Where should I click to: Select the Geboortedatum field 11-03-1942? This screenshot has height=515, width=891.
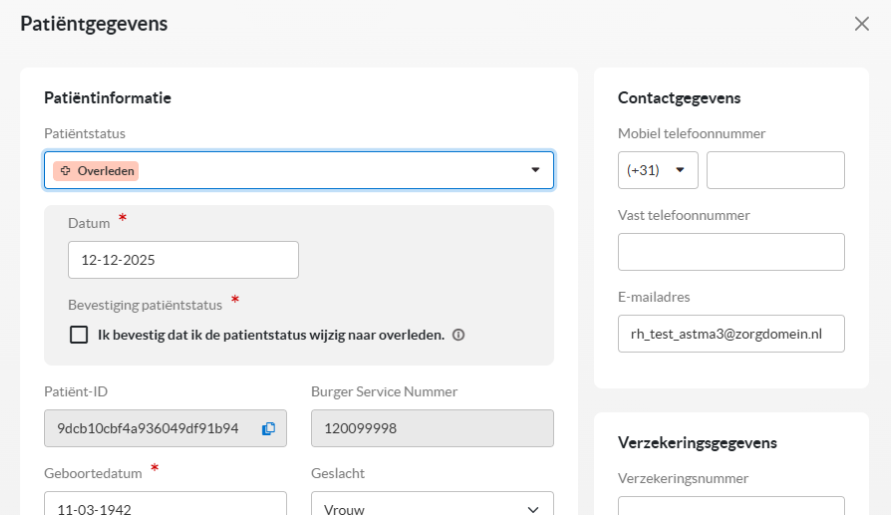coord(165,505)
